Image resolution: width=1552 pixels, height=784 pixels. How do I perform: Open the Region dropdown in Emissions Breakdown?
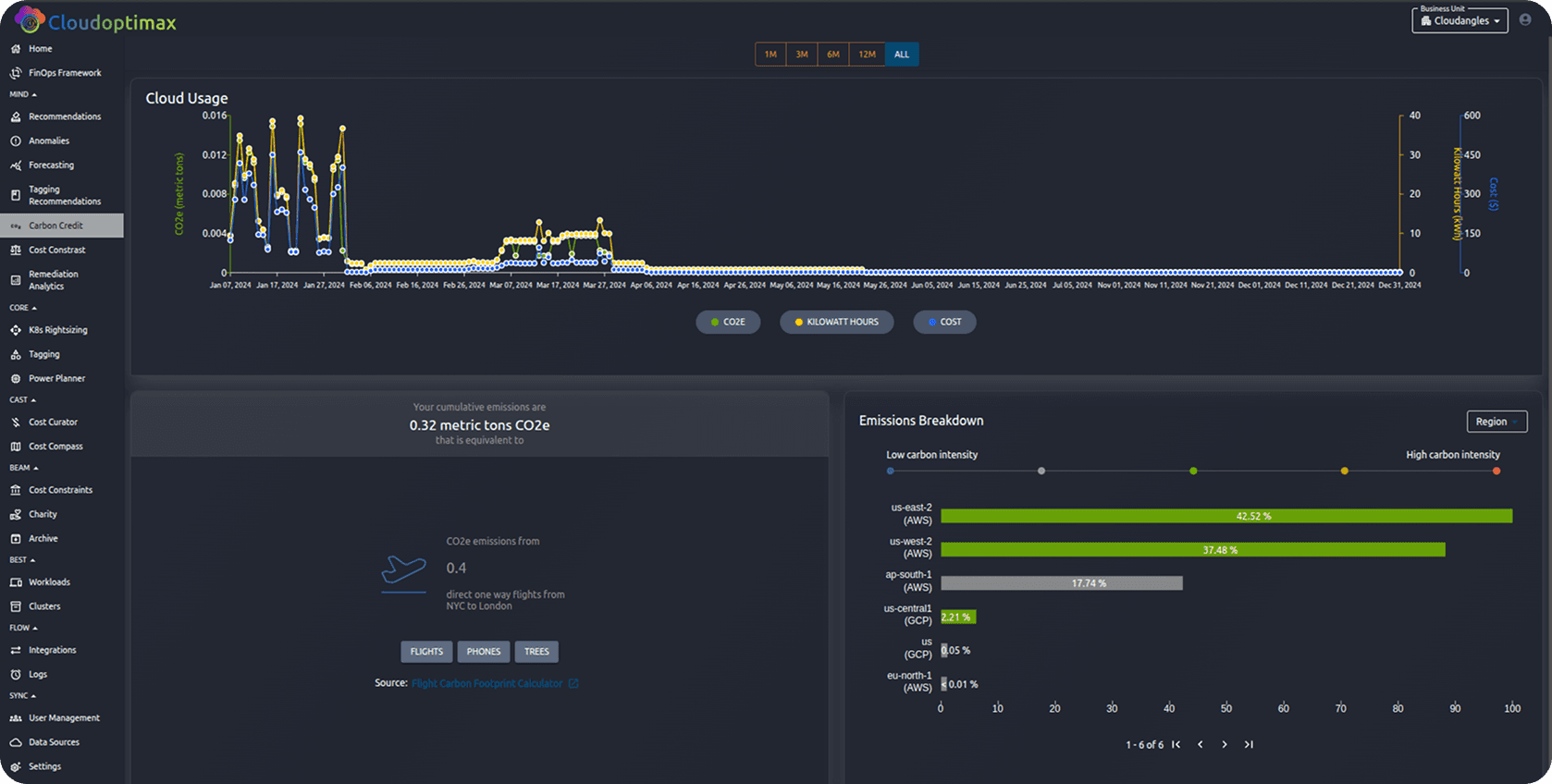coord(1497,422)
